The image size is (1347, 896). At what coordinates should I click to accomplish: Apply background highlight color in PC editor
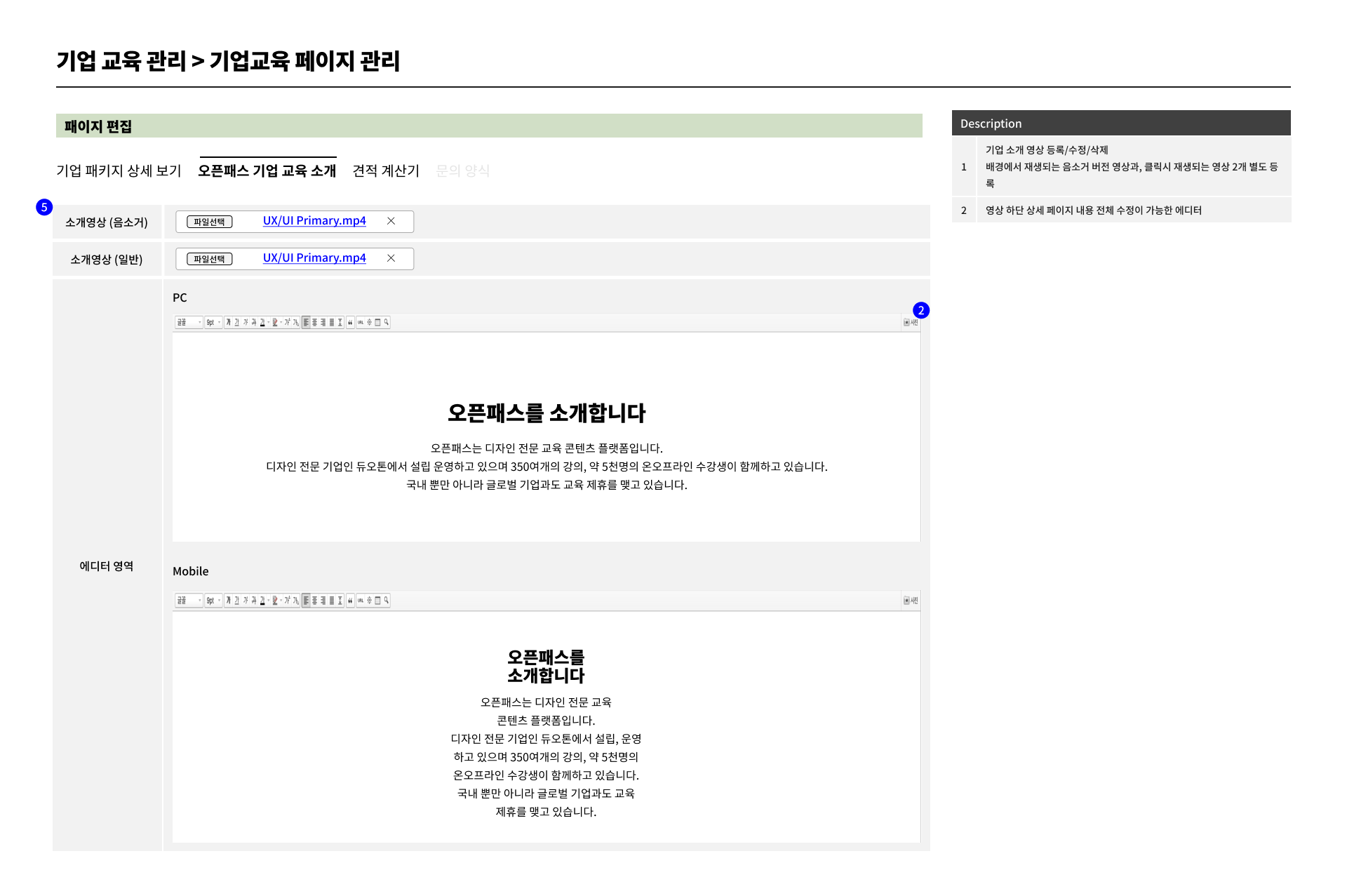tap(274, 322)
